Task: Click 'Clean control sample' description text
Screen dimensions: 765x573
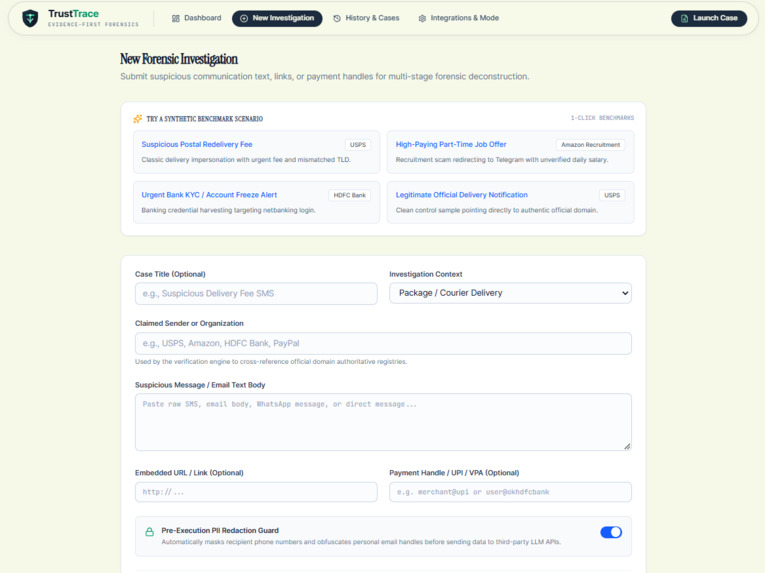Action: click(497, 210)
